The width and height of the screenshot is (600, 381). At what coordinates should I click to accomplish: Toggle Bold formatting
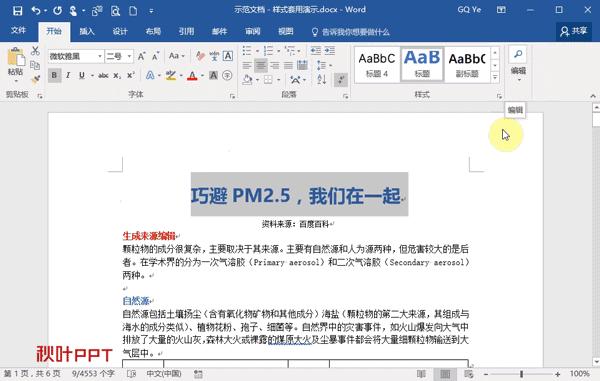click(54, 75)
